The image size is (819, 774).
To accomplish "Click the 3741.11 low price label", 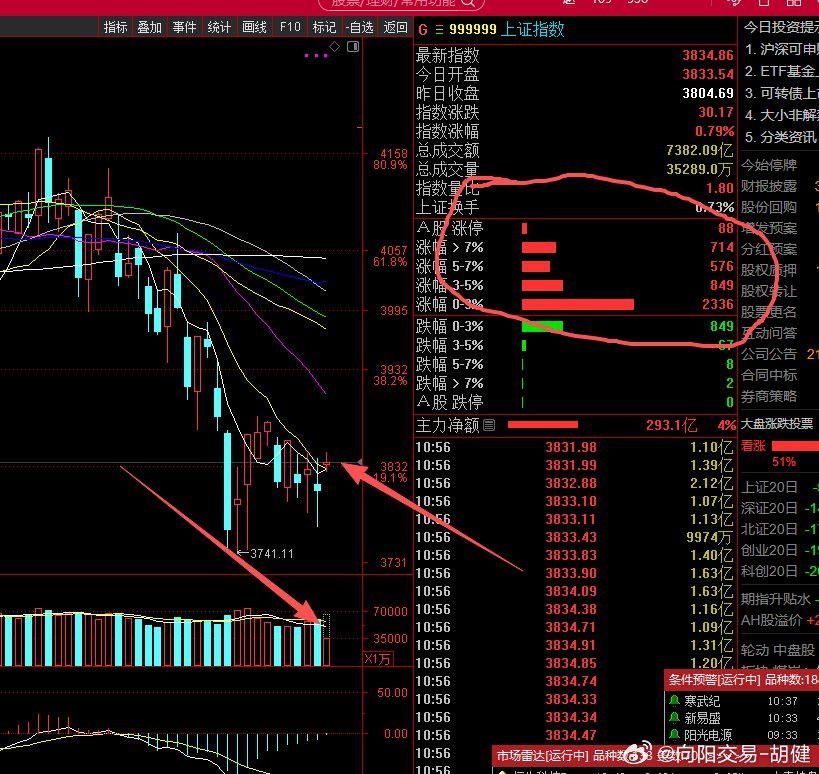I will pyautogui.click(x=272, y=554).
